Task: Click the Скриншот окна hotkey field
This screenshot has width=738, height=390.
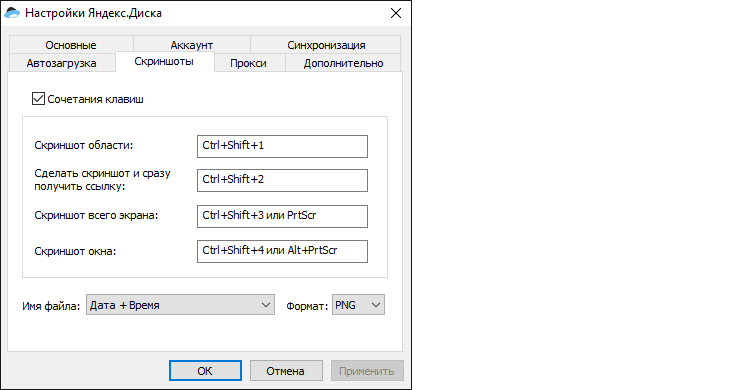Action: pyautogui.click(x=282, y=251)
